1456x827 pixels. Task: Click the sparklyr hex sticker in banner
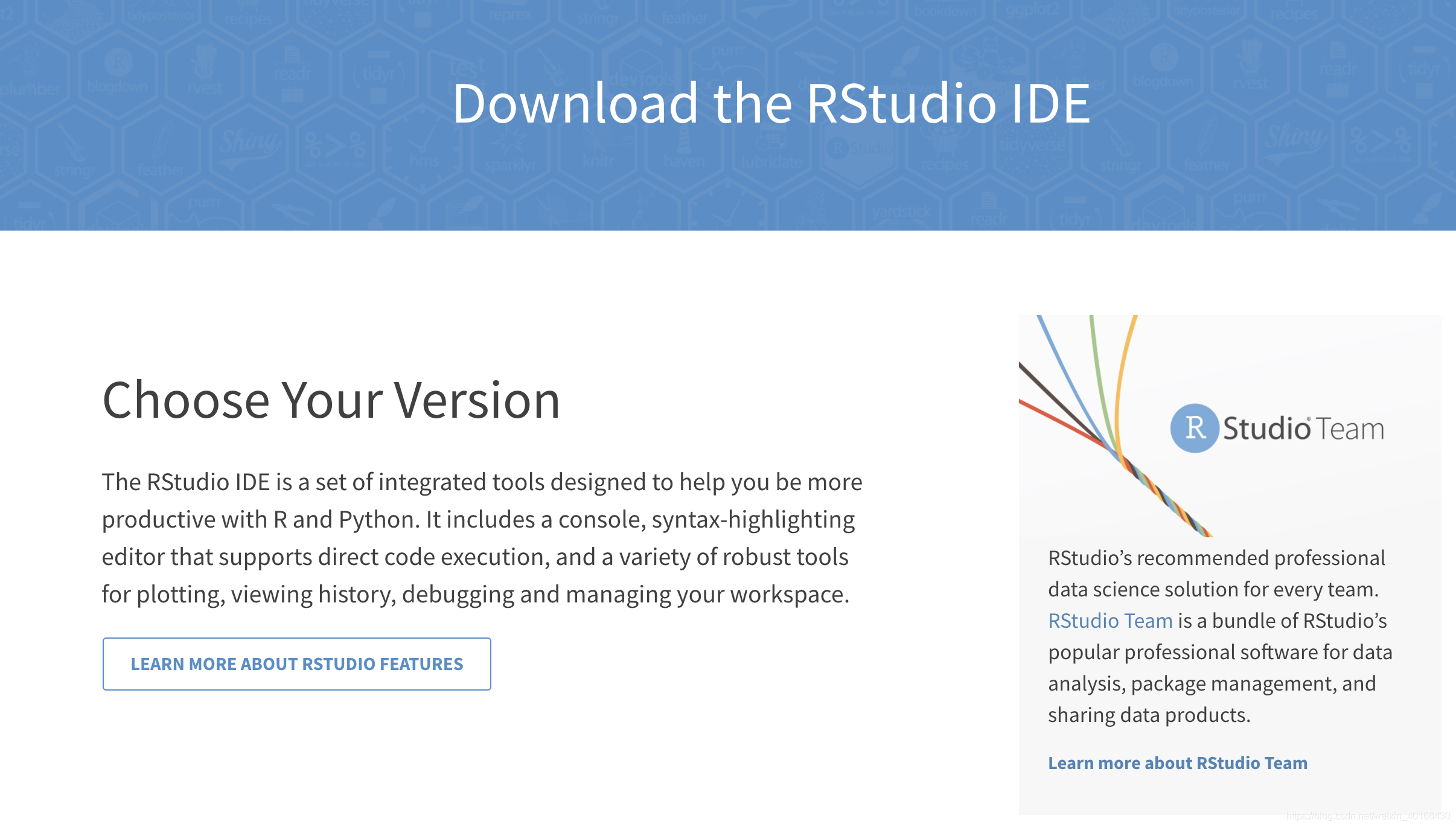pyautogui.click(x=511, y=152)
